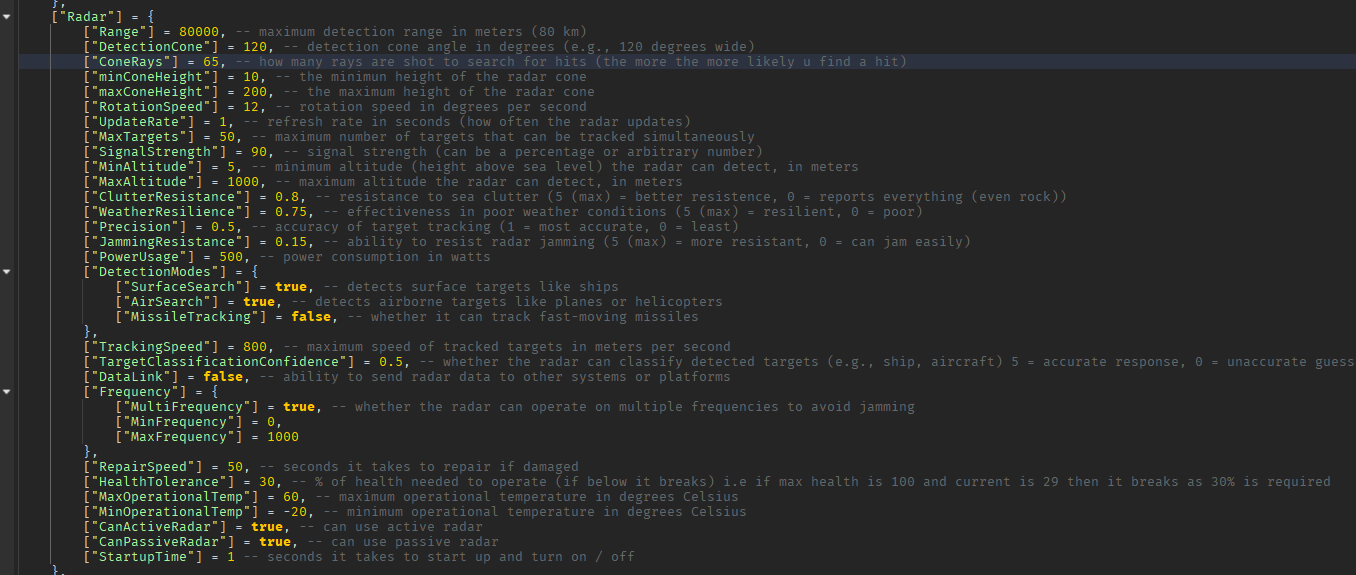Click the MaxFrequency value 1000
Screen dimensions: 1356x575
(283, 437)
